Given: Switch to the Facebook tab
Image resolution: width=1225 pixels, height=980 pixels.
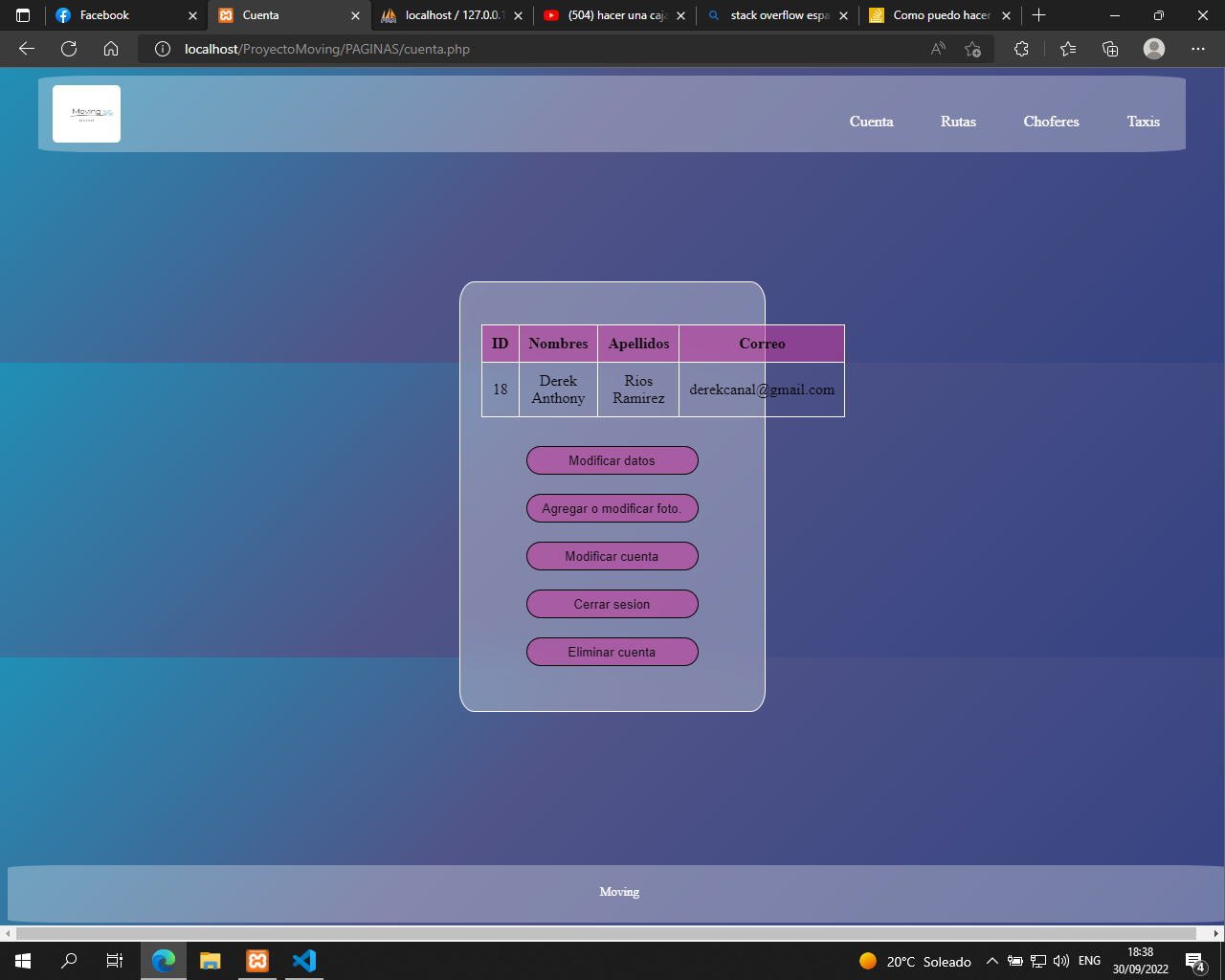Looking at the screenshot, I should (126, 15).
